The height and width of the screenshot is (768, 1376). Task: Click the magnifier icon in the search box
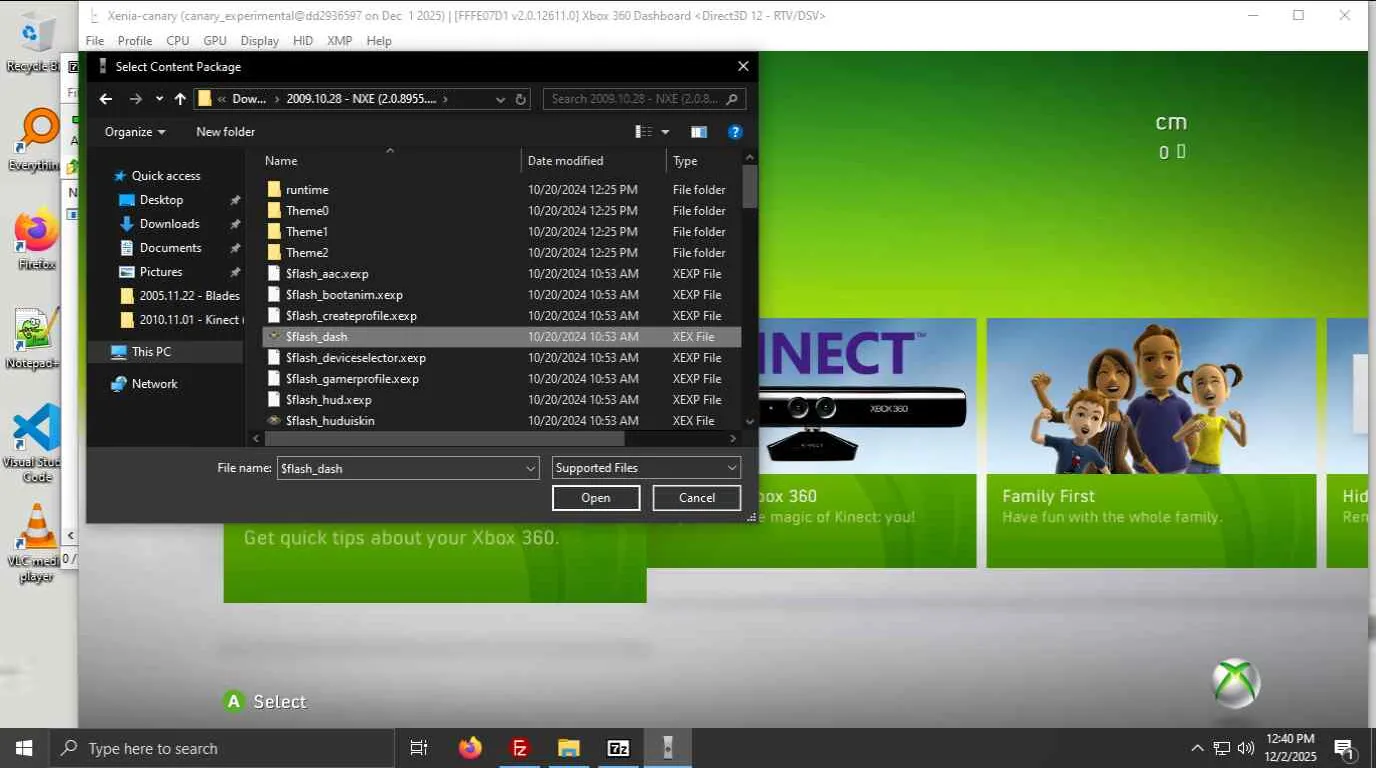point(732,99)
